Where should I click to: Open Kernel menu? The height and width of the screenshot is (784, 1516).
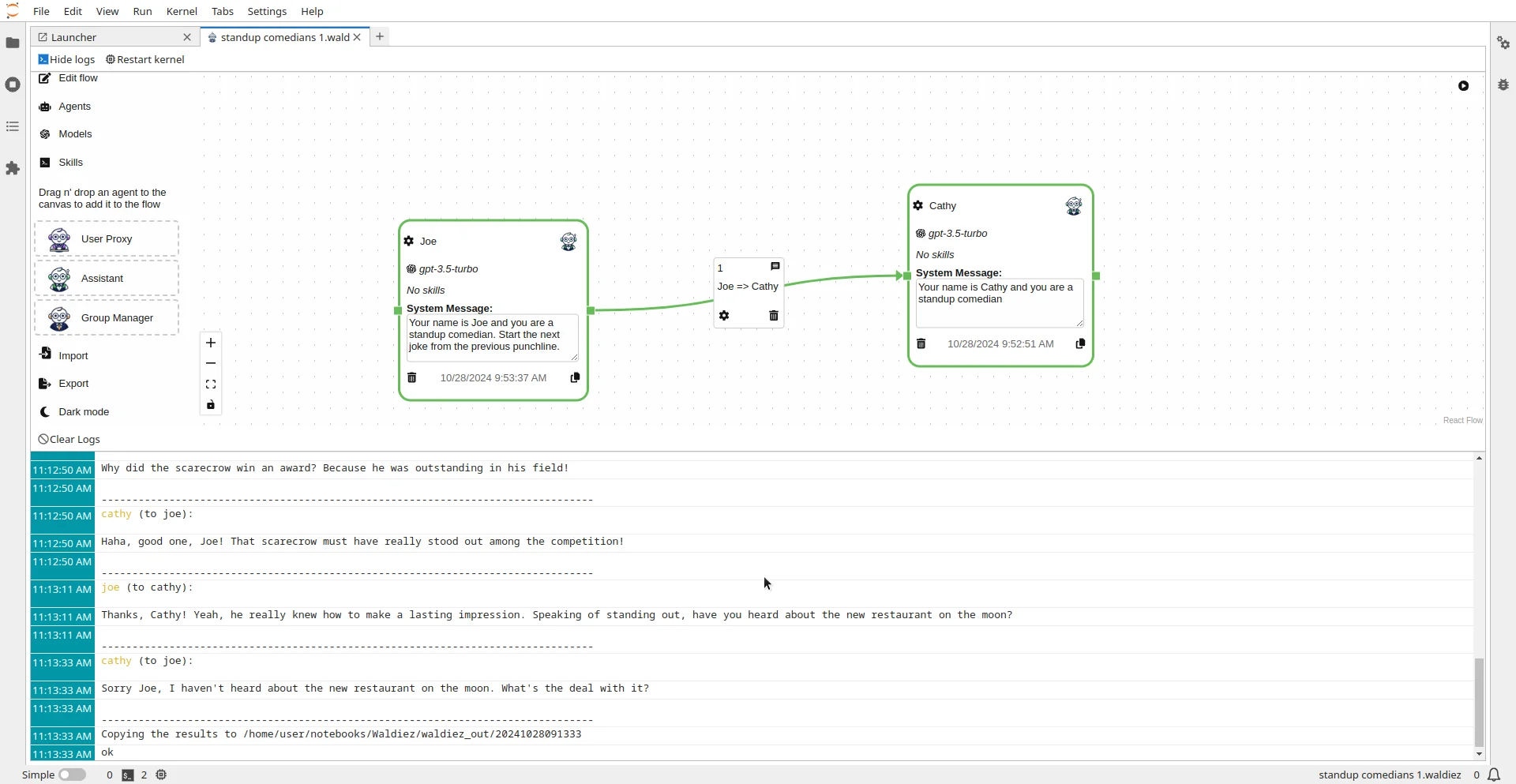coord(182,11)
